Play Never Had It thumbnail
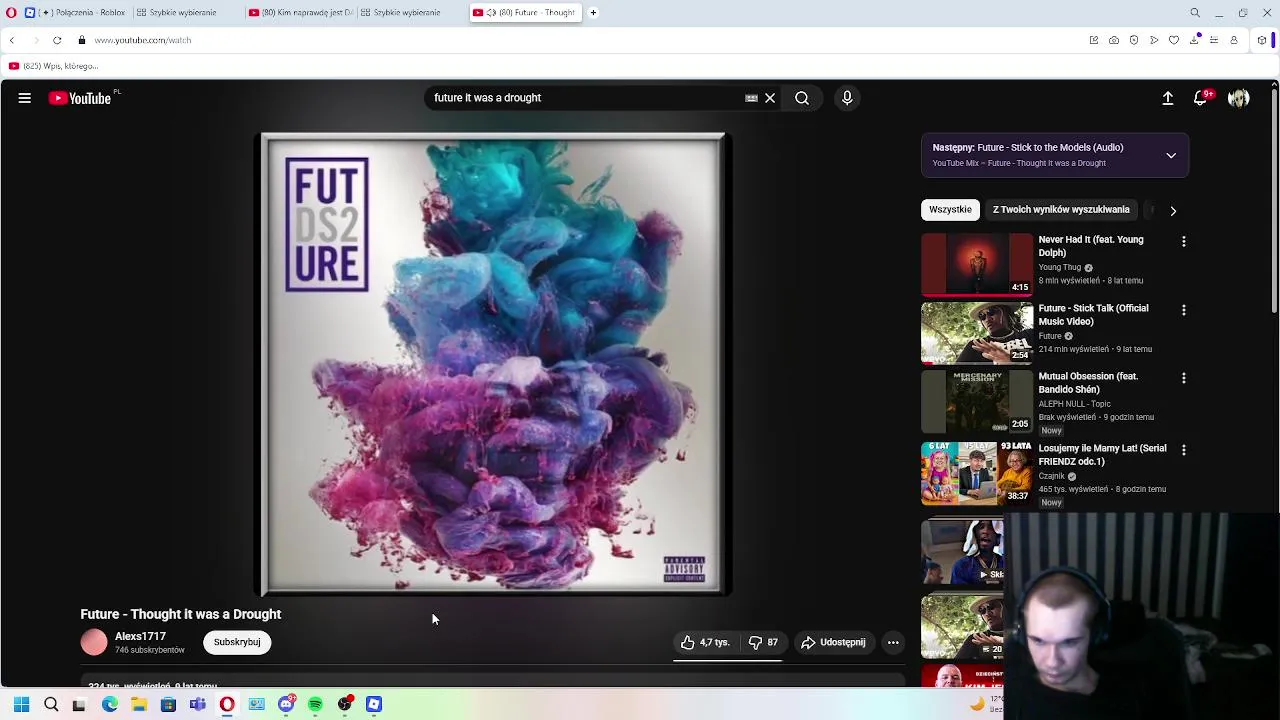1280x720 pixels. pos(977,265)
